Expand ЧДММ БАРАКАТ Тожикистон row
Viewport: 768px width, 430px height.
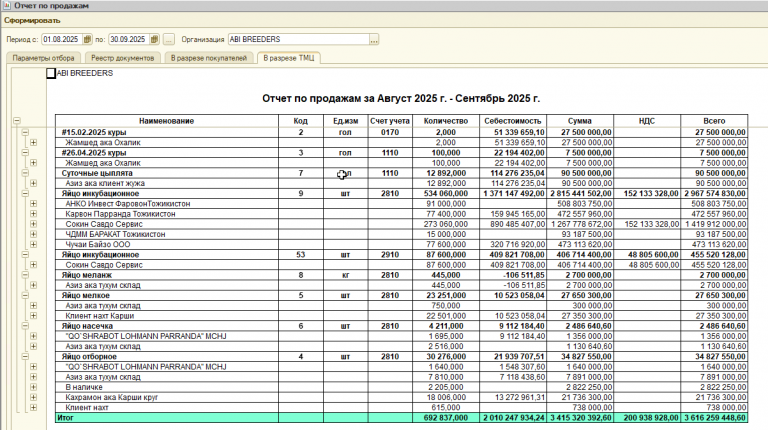pyautogui.click(x=33, y=234)
